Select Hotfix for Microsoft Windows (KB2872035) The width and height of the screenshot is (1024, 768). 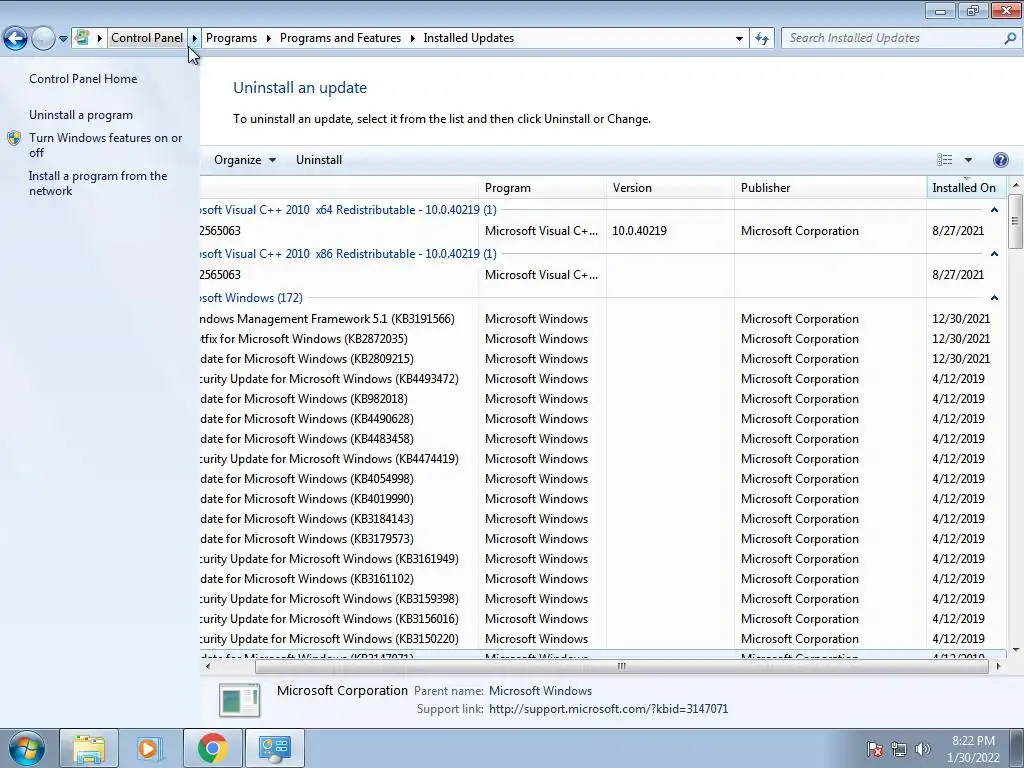point(603,339)
